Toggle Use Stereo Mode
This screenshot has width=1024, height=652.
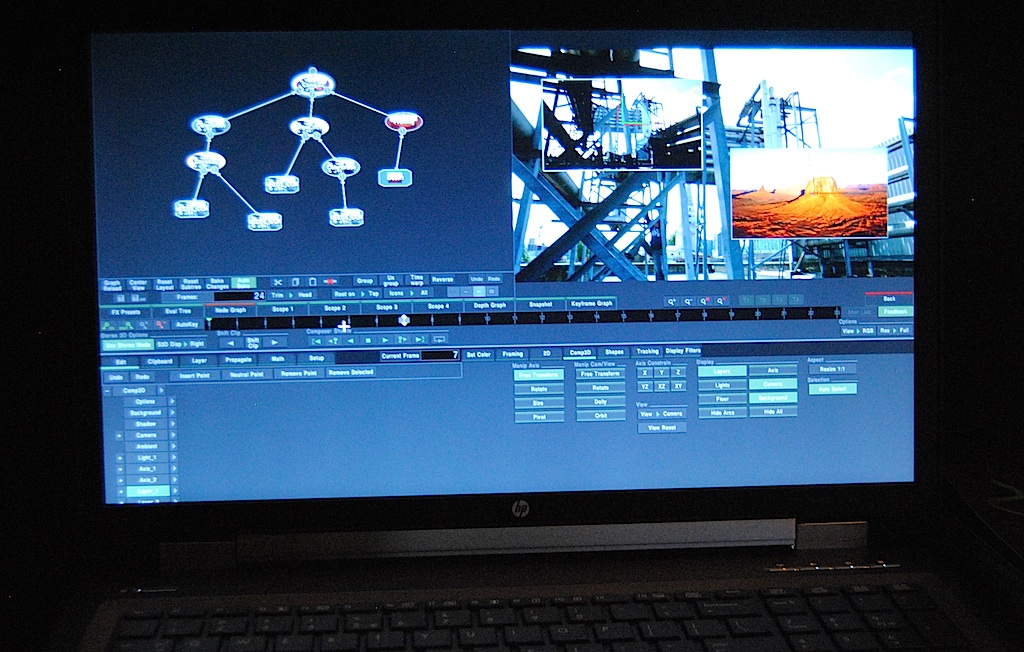127,344
